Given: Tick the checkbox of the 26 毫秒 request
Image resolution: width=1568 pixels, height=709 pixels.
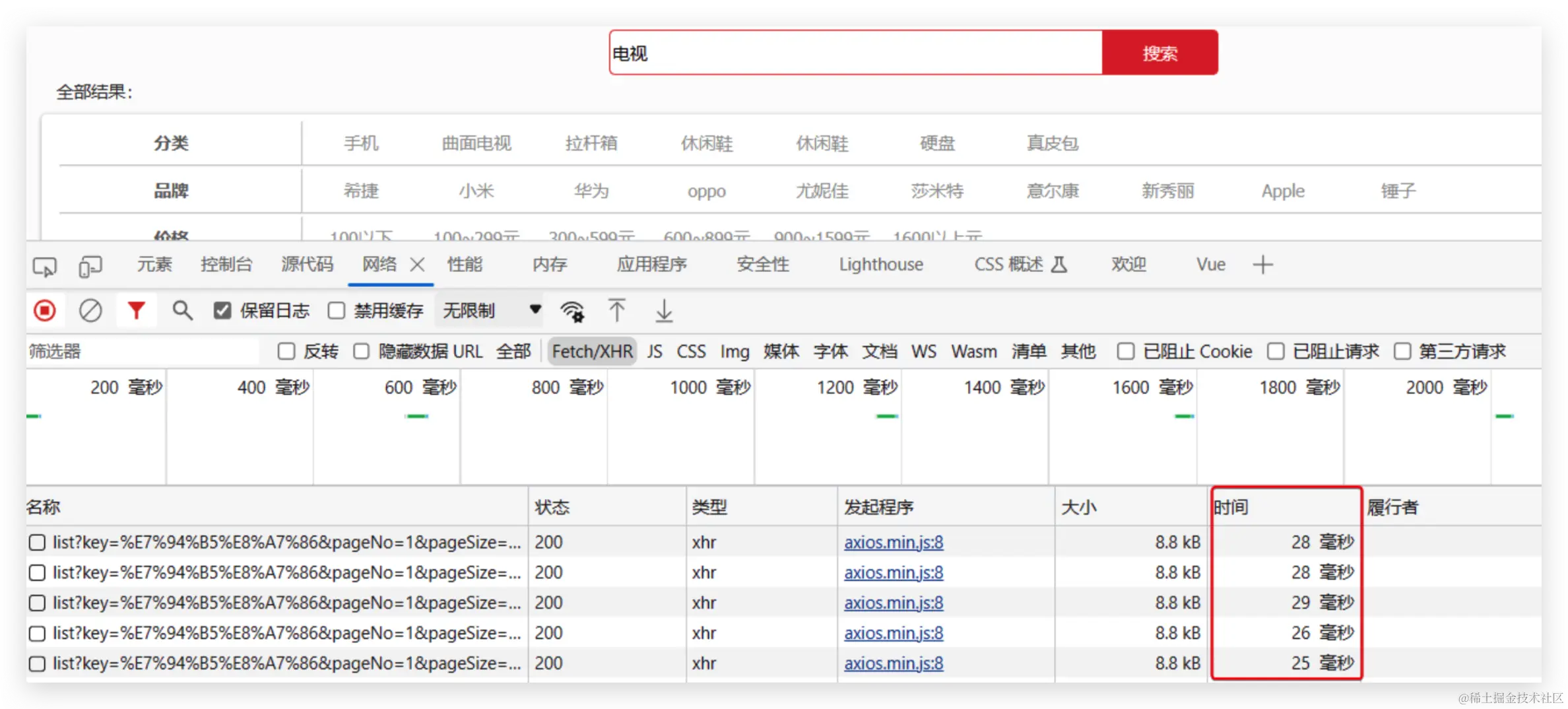Looking at the screenshot, I should [x=37, y=633].
